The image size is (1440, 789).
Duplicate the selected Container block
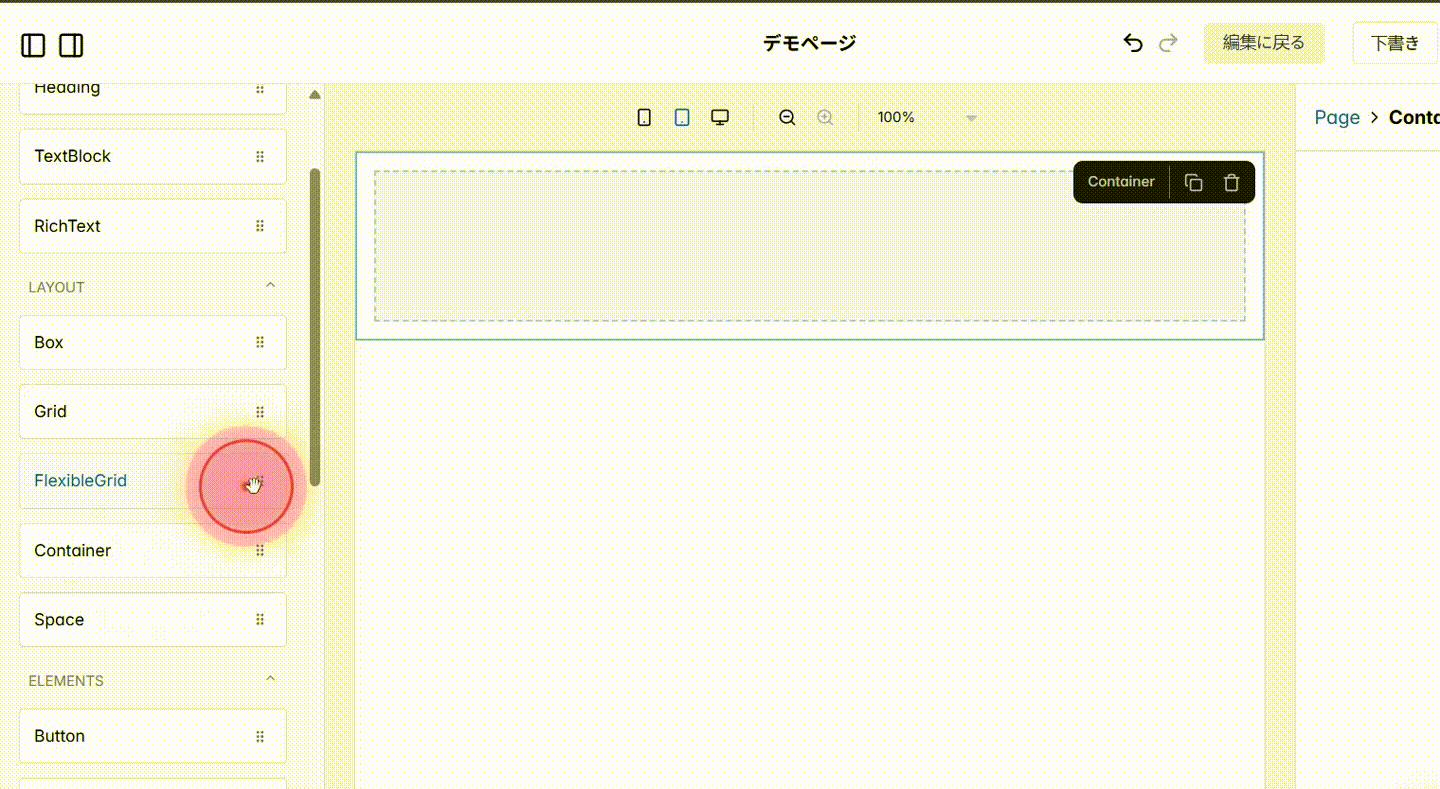1193,182
